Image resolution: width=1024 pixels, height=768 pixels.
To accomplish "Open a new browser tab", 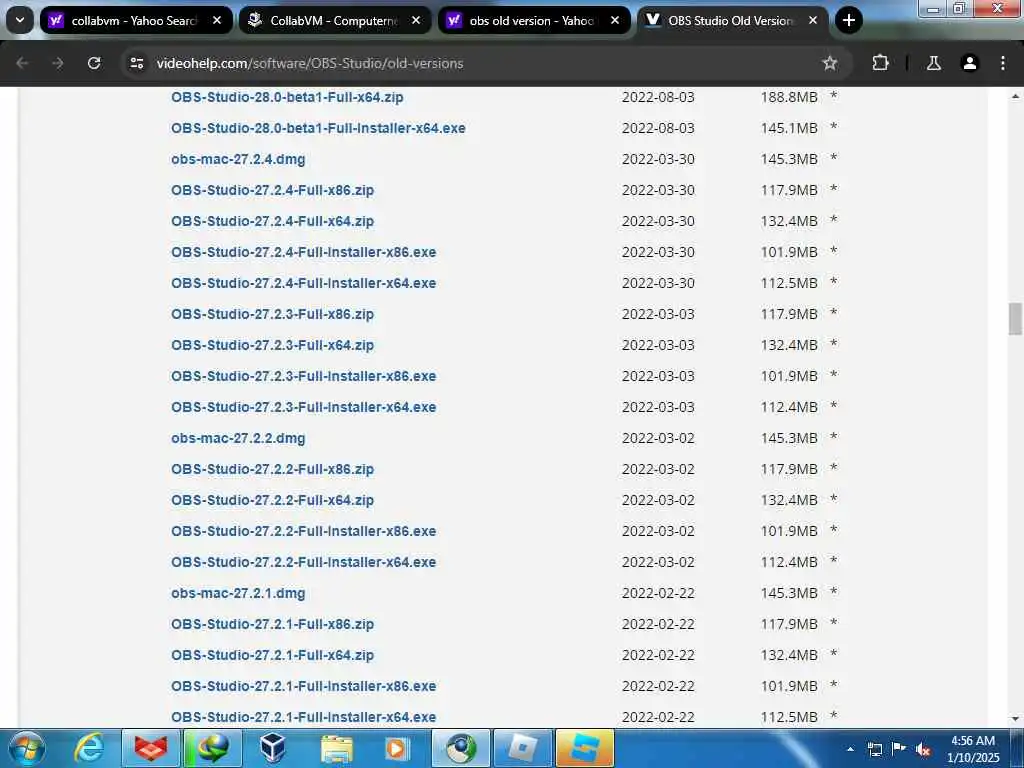I will coord(848,20).
